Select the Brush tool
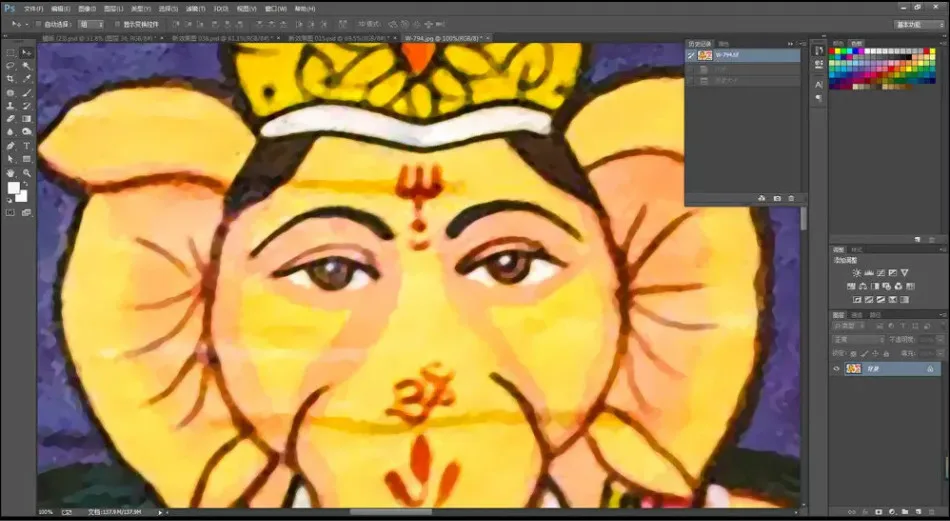The width and height of the screenshot is (950, 521). coord(27,93)
